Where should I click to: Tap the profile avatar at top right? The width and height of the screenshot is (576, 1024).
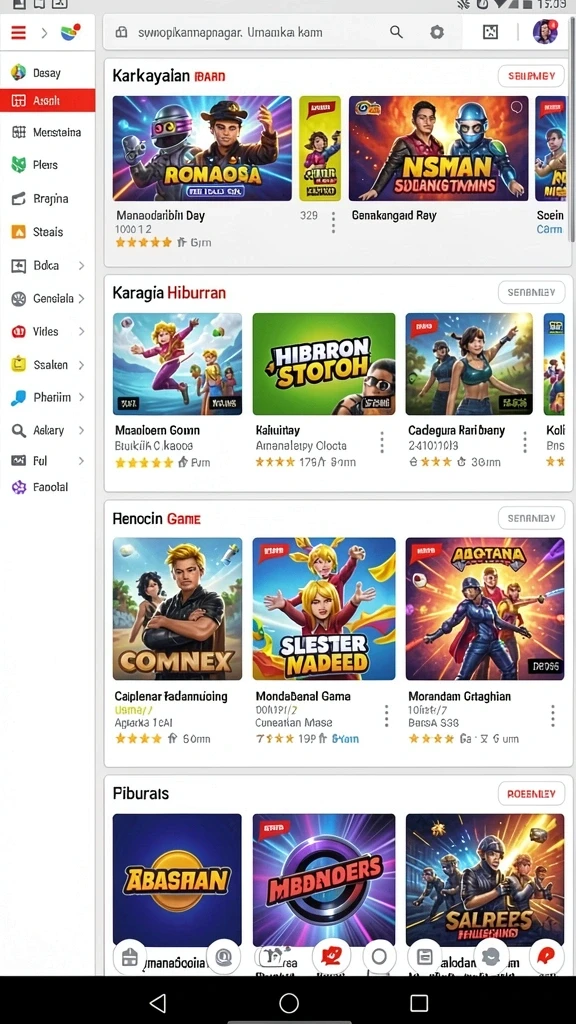[545, 31]
